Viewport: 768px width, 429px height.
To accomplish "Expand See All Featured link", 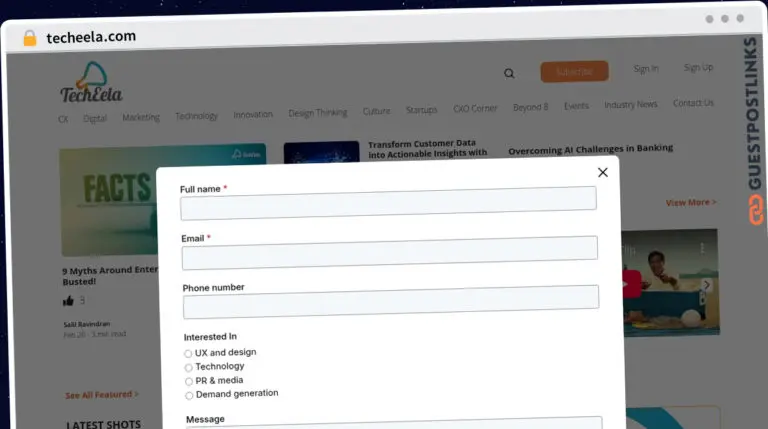I will coord(102,395).
